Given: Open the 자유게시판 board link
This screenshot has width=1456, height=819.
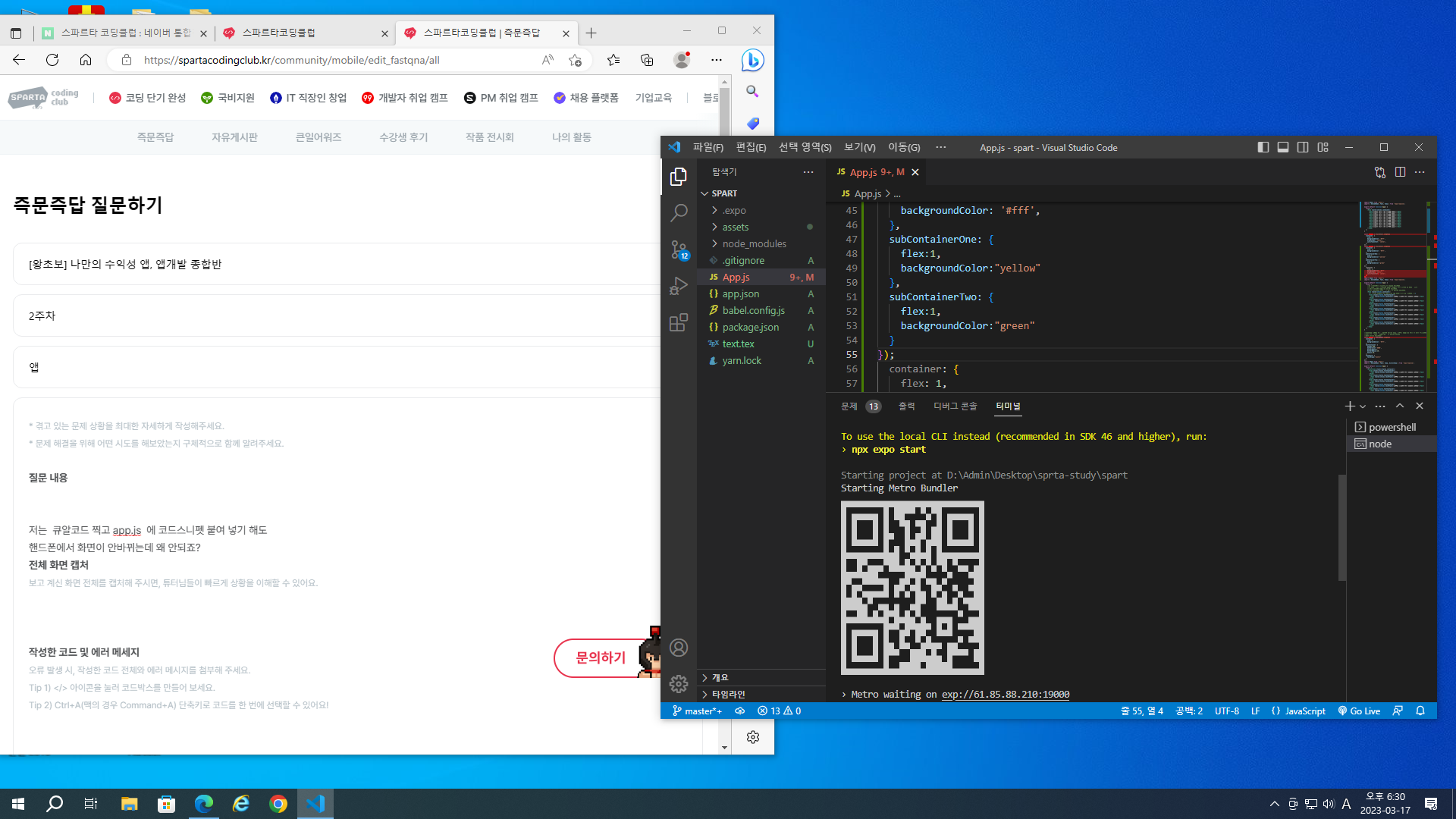Looking at the screenshot, I should tap(234, 137).
